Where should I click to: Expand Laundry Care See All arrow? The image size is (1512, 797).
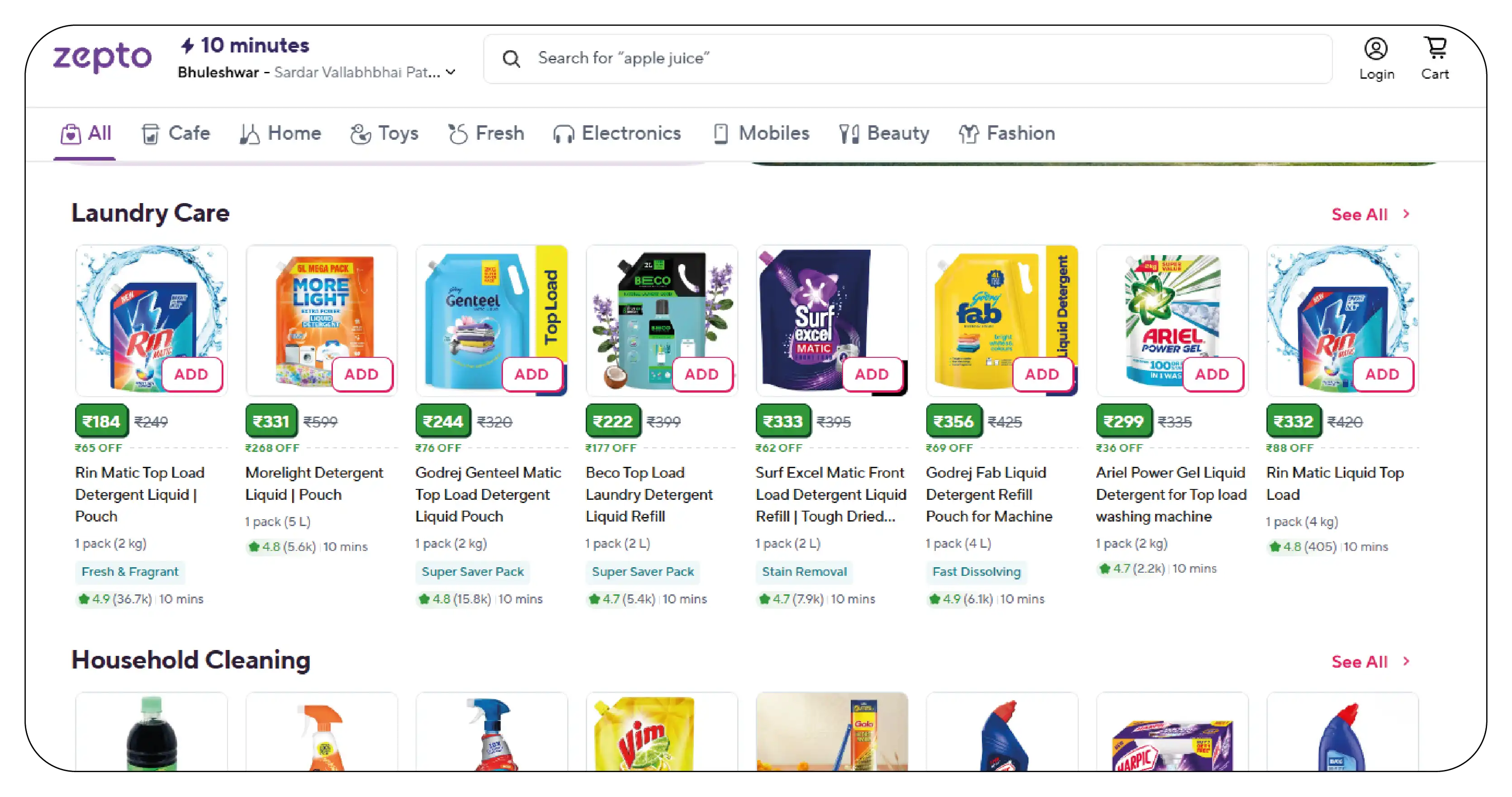point(1406,214)
